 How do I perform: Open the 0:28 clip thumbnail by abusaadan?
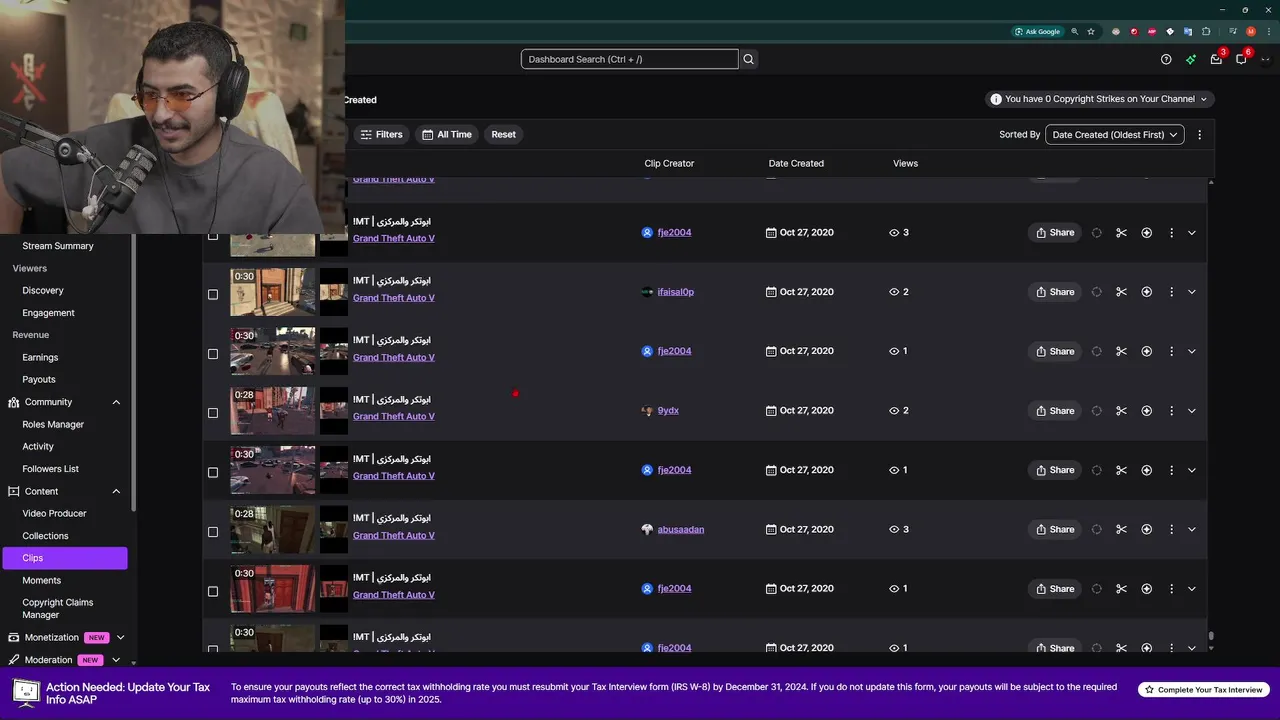click(273, 530)
